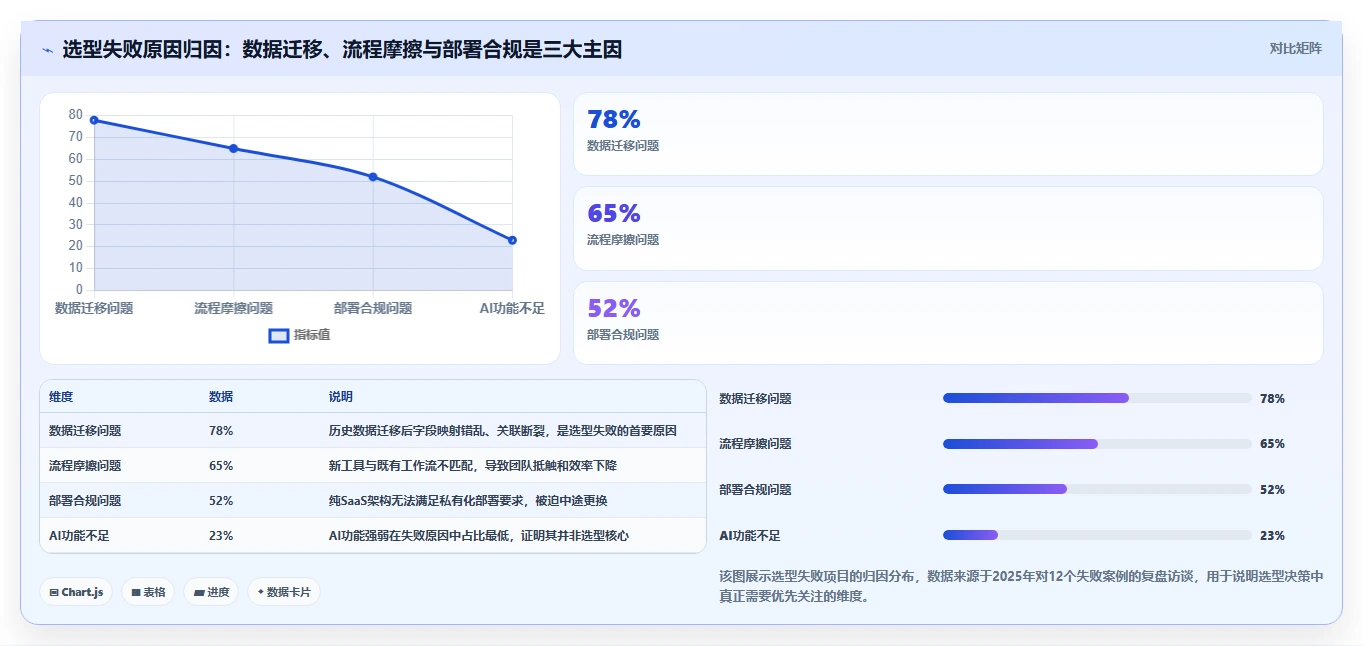Click the 23% value beside progress bar
Viewport: 1363px width, 646px height.
(1272, 536)
